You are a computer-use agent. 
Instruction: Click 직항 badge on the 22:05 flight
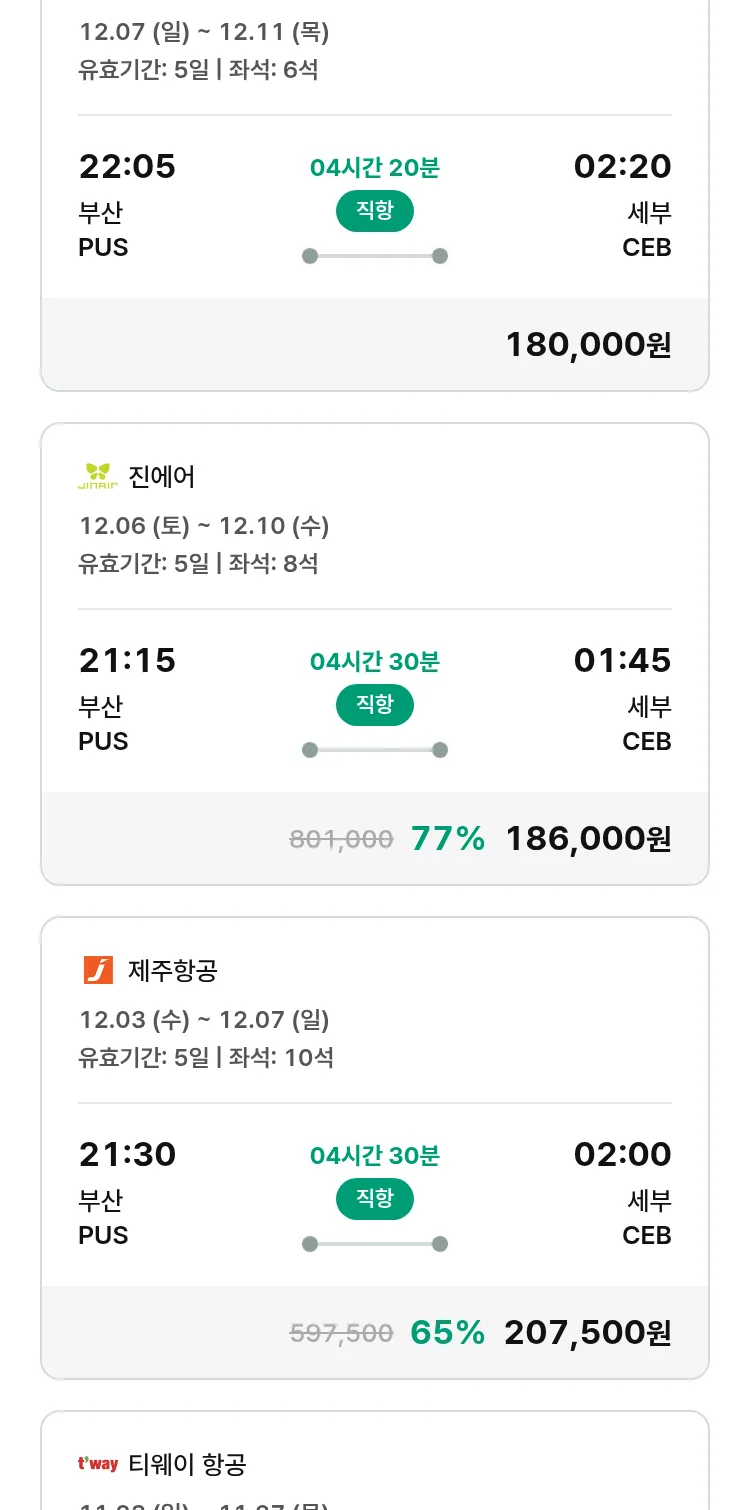374,211
